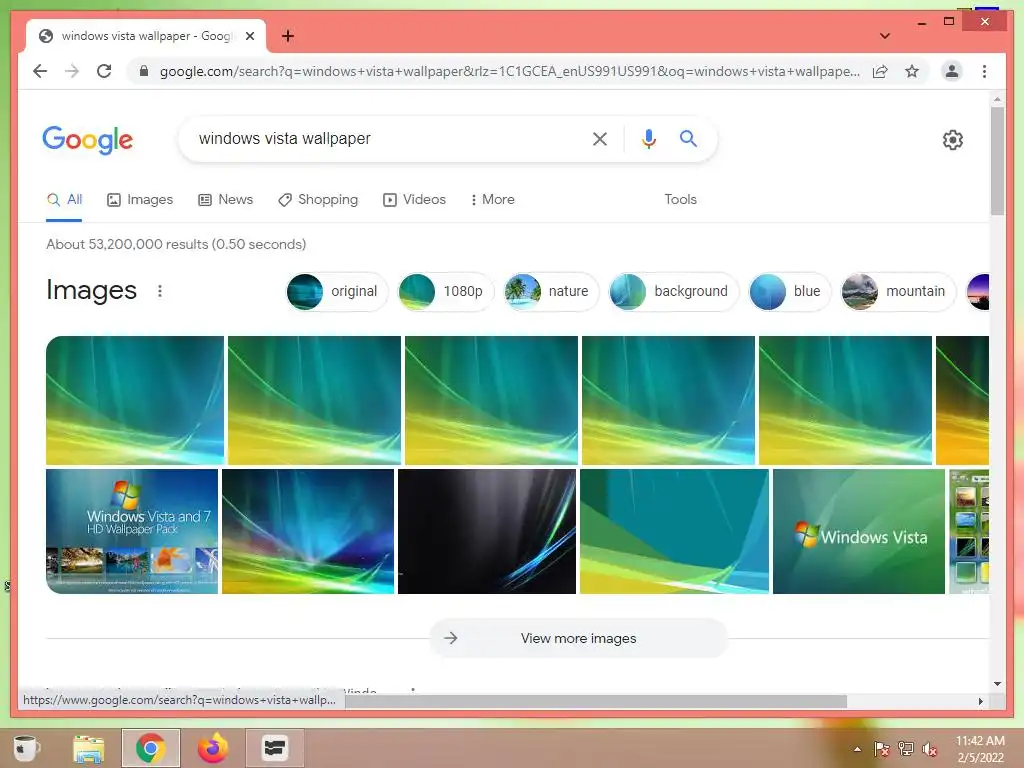Click the muted volume tray icon

(930, 750)
